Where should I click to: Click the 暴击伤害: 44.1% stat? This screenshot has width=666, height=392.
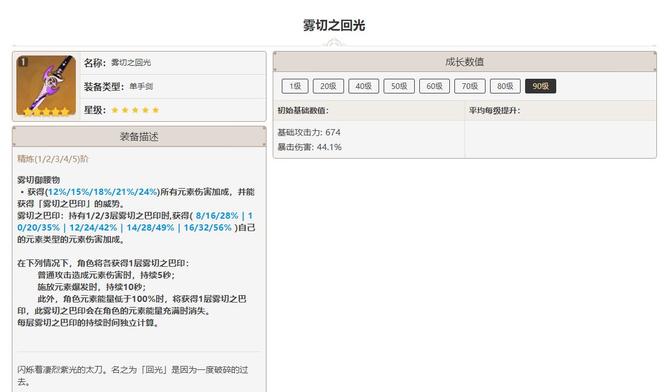[309, 147]
